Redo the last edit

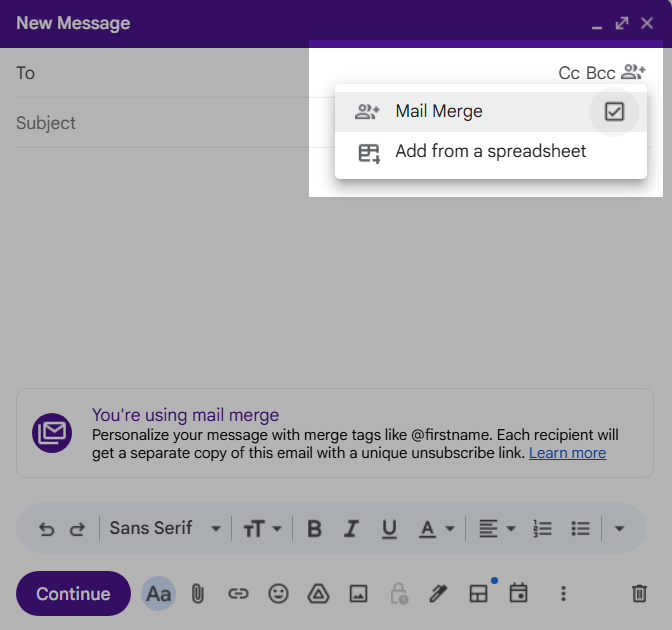(77, 529)
